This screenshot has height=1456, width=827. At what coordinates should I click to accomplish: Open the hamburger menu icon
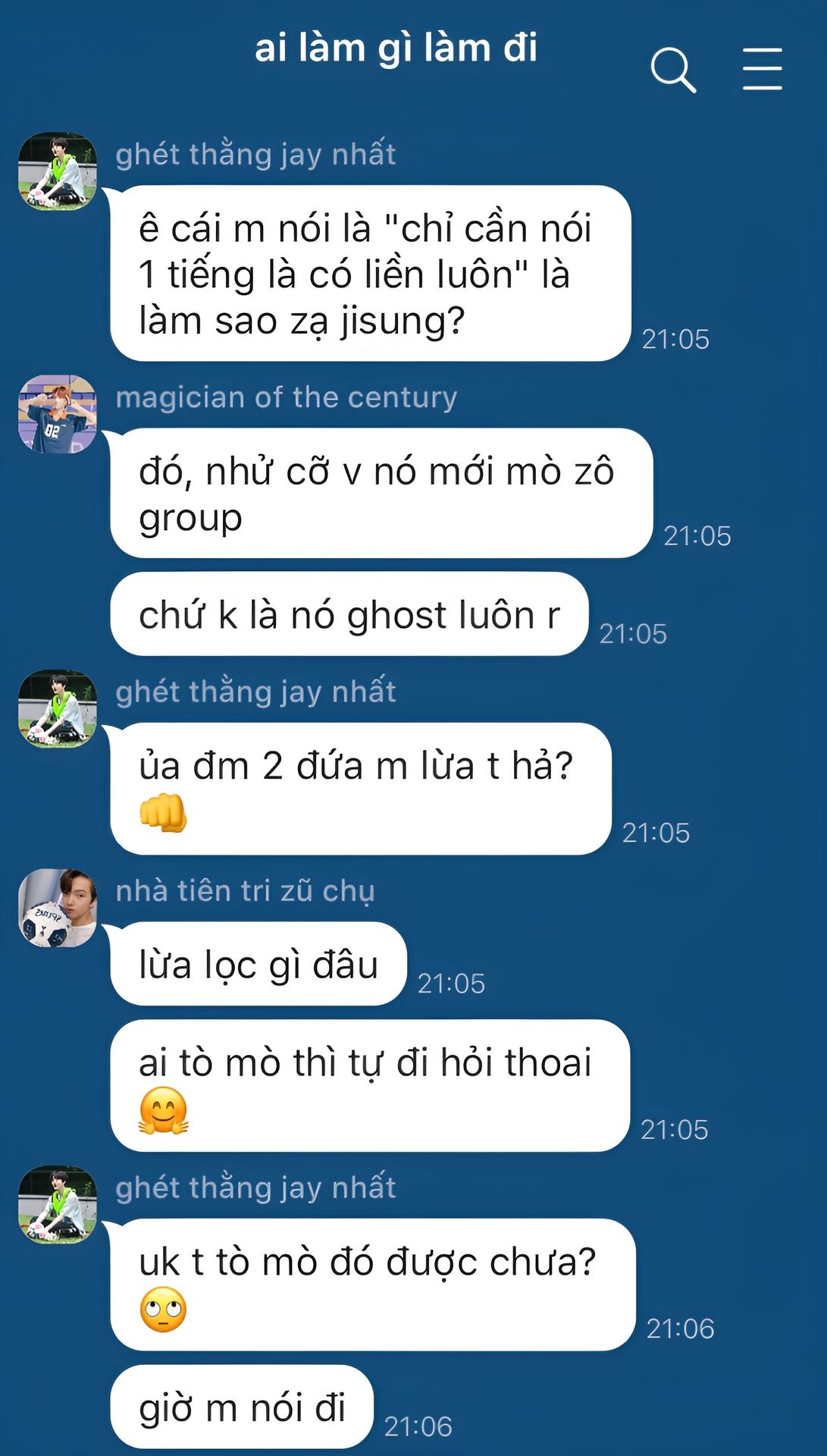coord(762,69)
